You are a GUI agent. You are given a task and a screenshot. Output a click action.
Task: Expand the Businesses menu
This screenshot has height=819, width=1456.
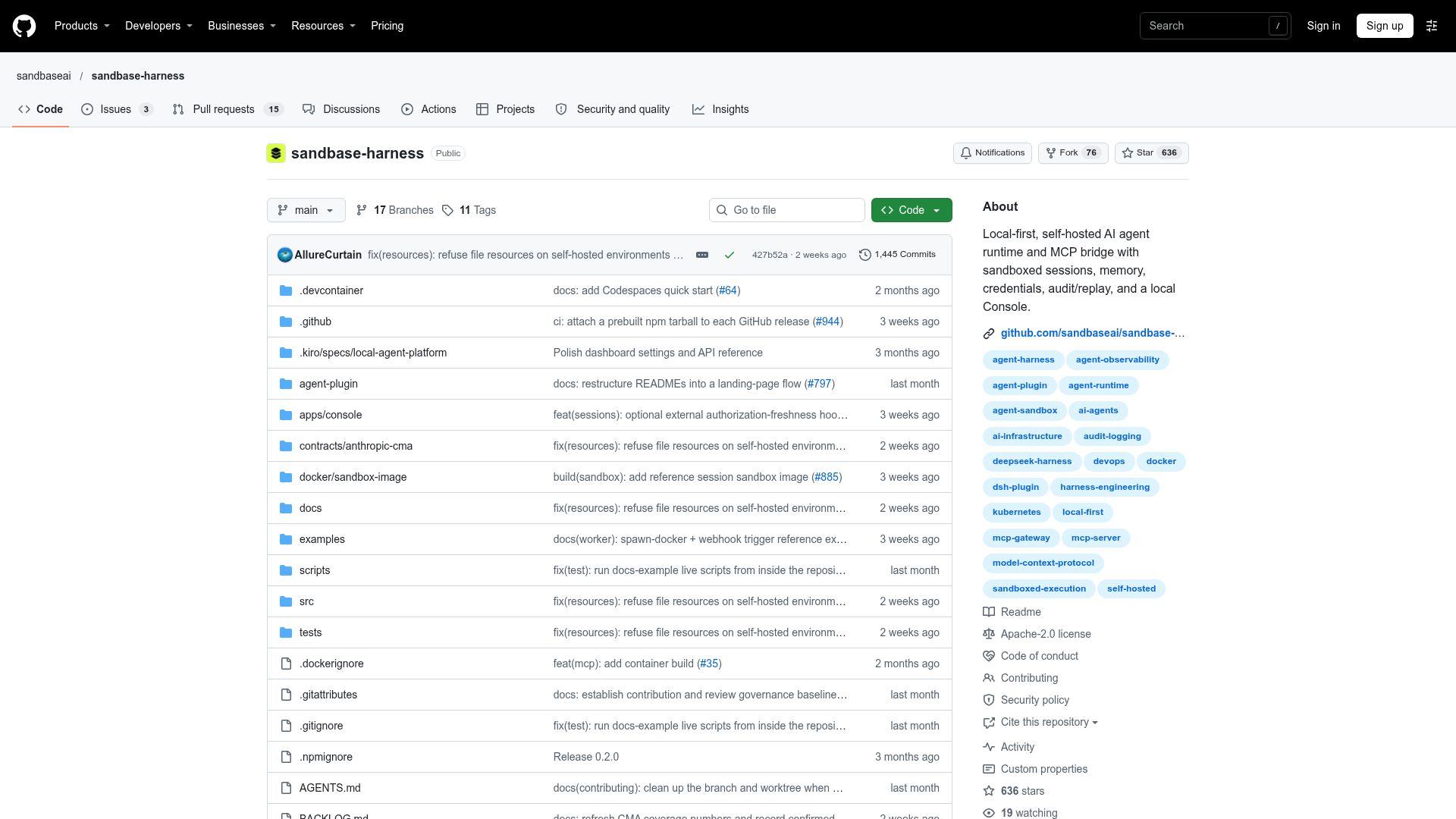point(242,26)
